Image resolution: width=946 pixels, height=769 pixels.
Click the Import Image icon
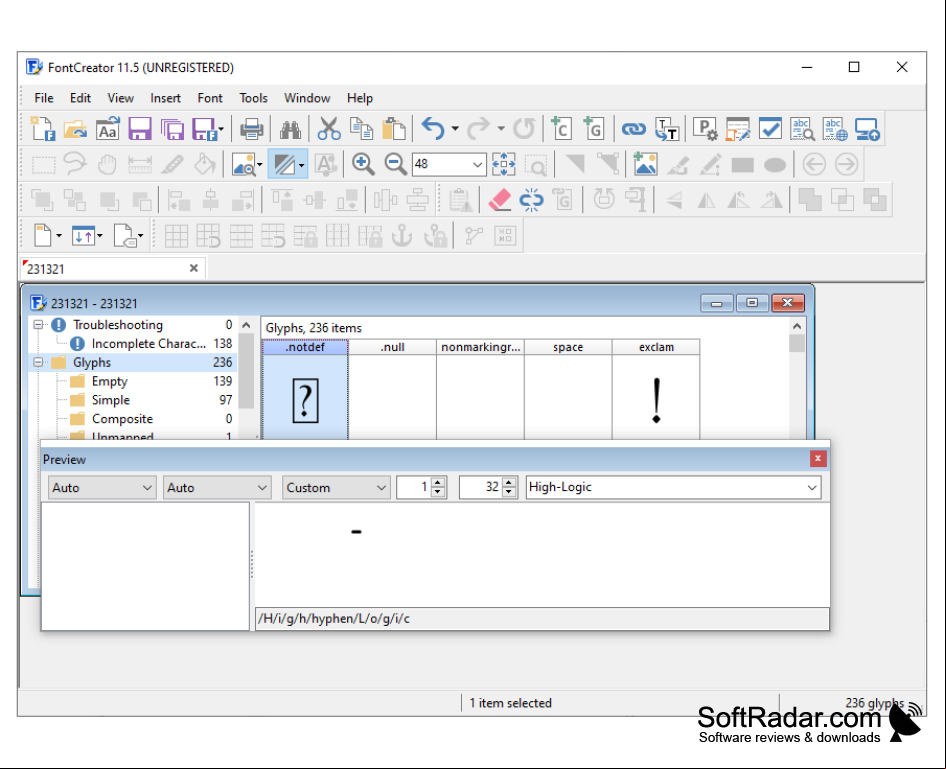click(645, 164)
